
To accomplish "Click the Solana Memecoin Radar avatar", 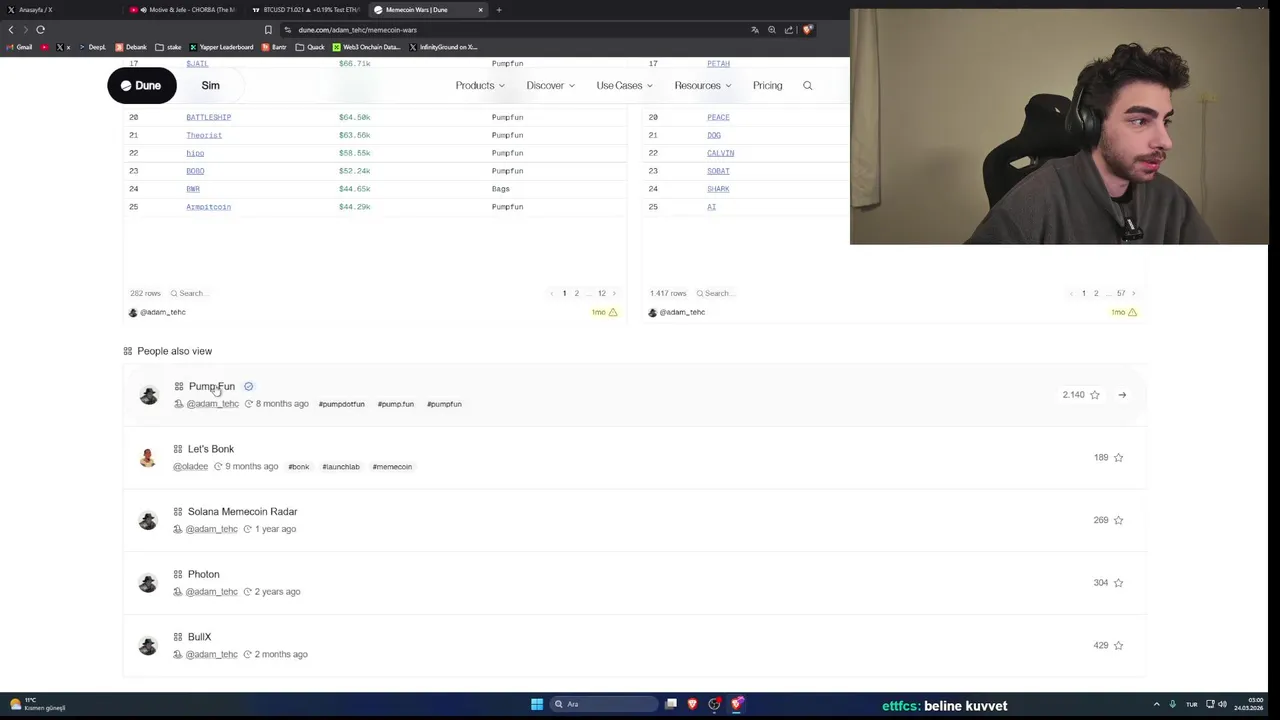I will click(x=148, y=520).
